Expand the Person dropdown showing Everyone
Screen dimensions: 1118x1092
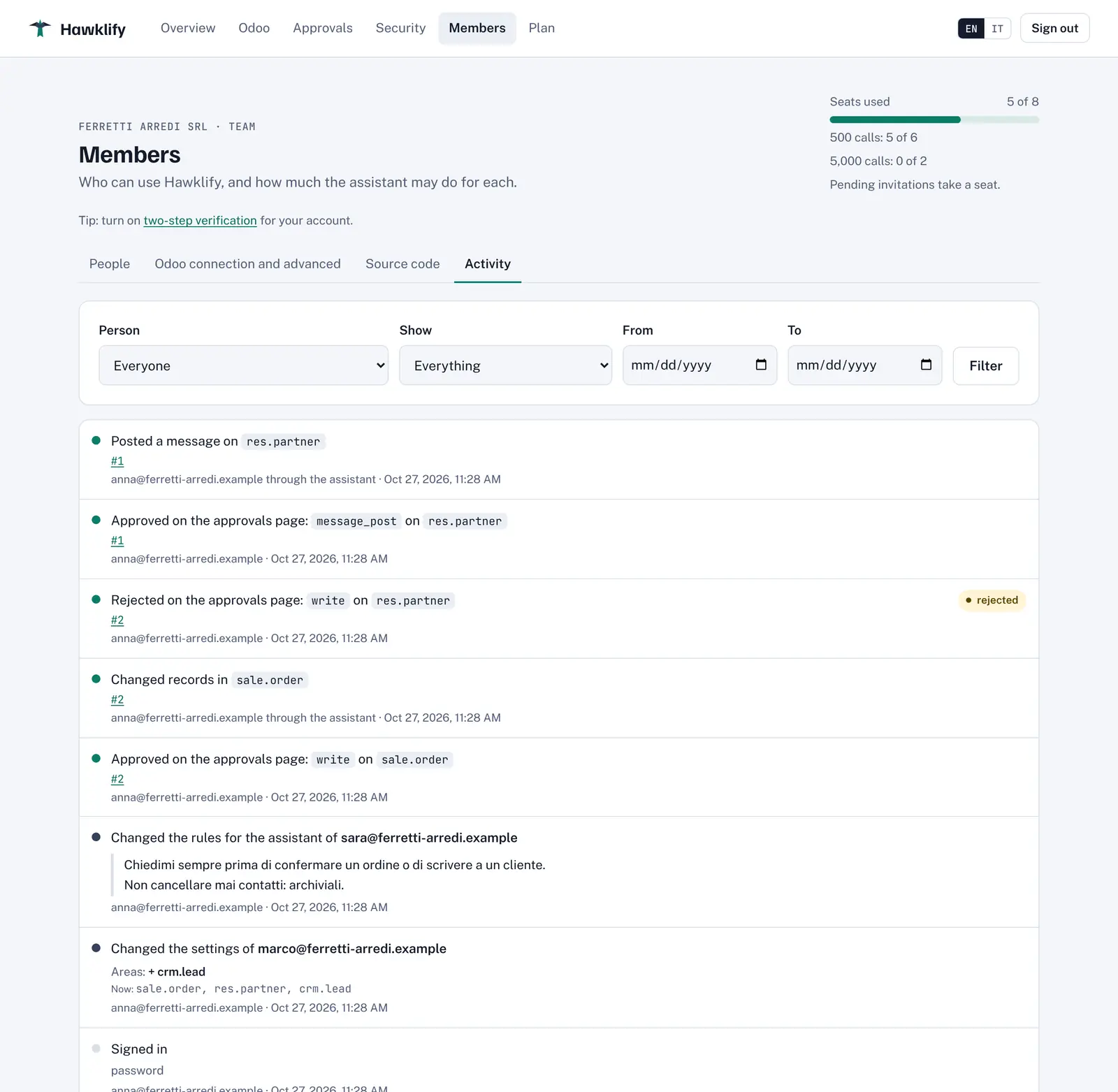(243, 365)
